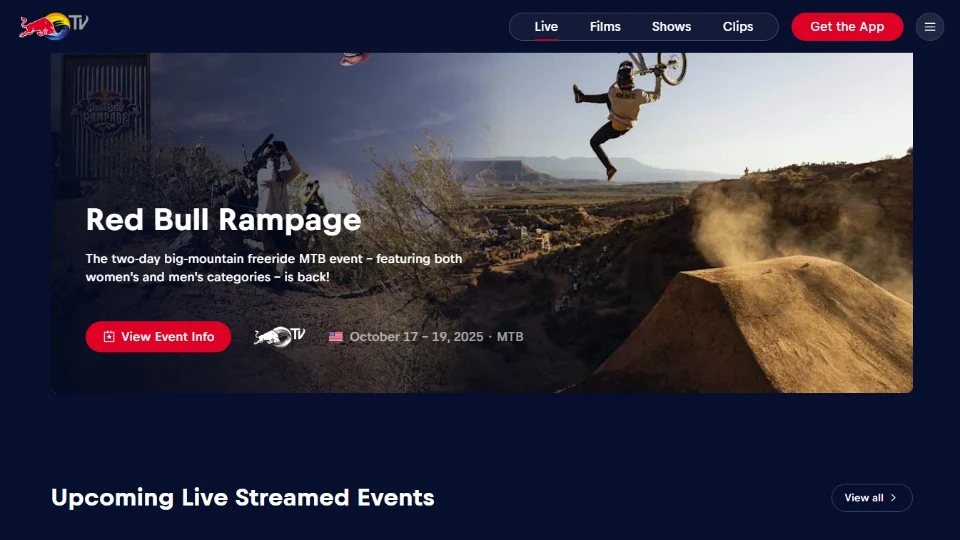
Task: Click the US flag icon beside event date
Action: pos(336,337)
